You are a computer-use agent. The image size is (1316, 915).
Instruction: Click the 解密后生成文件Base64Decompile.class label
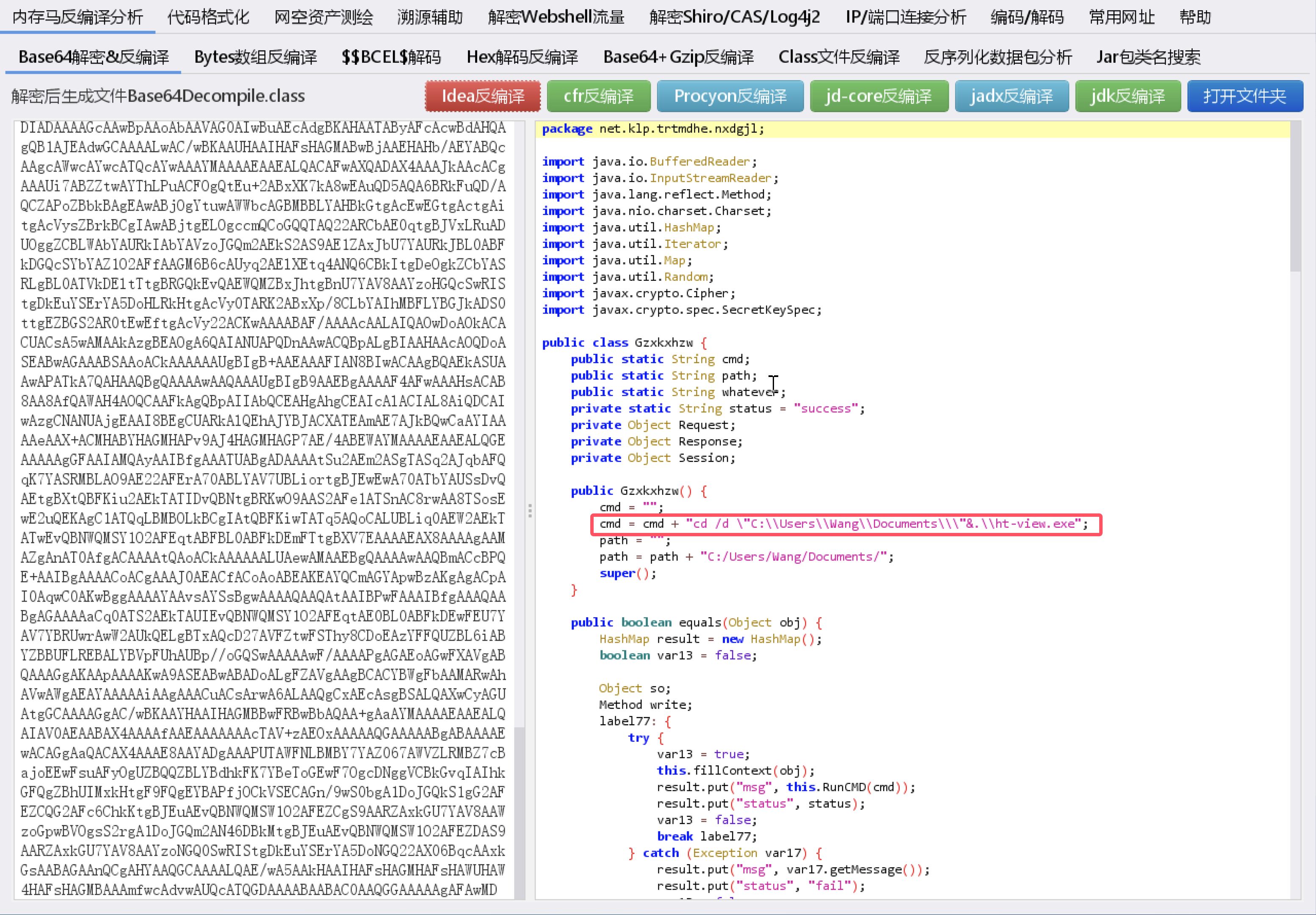click(x=158, y=96)
